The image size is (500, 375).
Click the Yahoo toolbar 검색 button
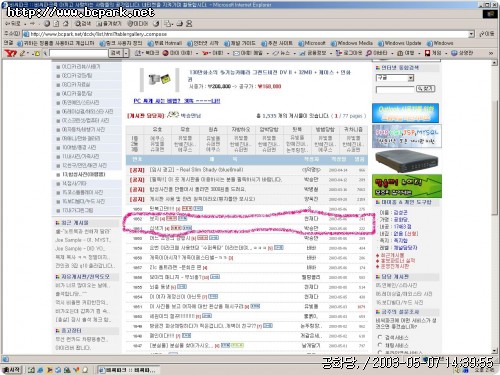coord(116,53)
